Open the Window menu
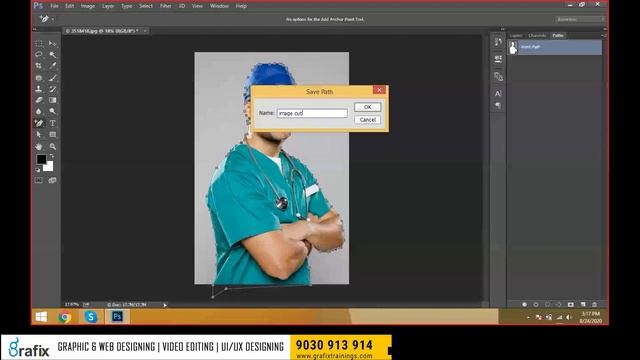Screen dimensions: 640x360 pos(219,6)
